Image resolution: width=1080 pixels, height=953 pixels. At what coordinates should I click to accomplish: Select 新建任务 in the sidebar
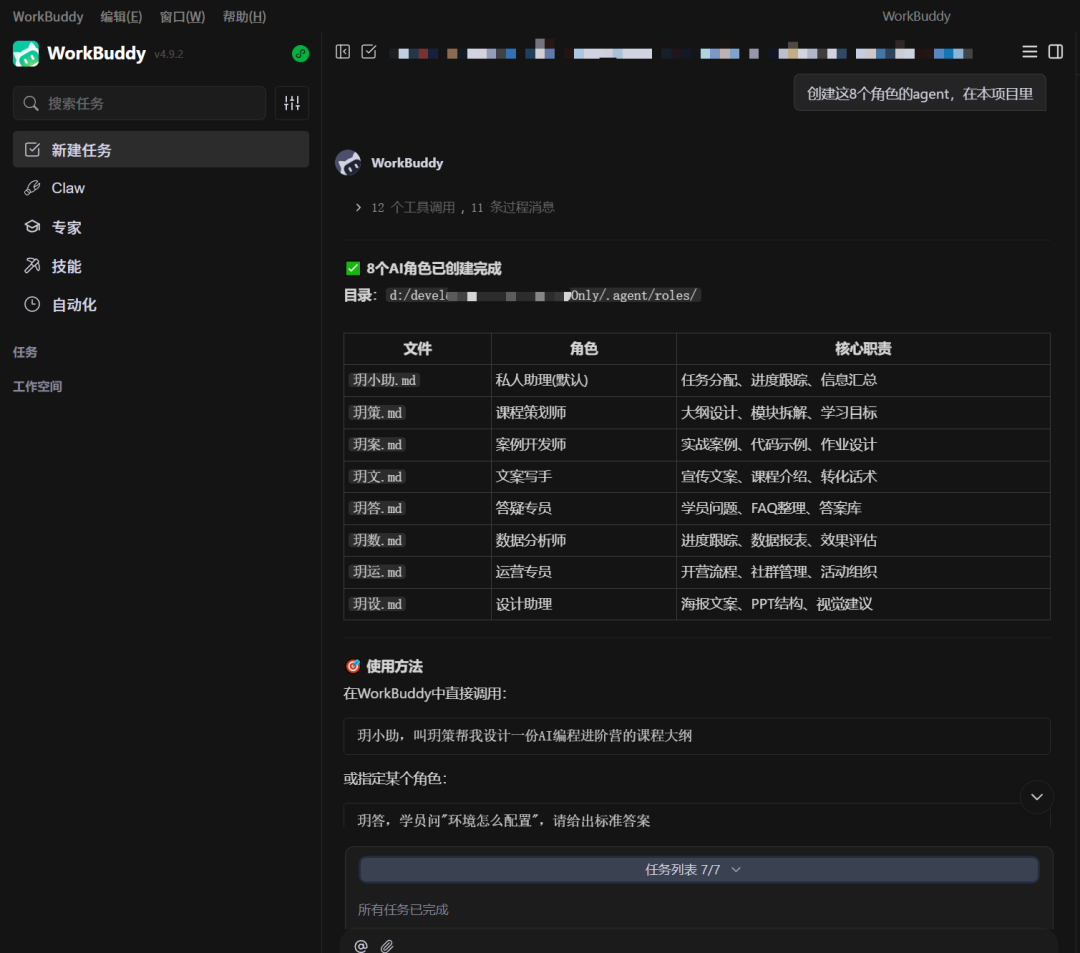pos(161,149)
